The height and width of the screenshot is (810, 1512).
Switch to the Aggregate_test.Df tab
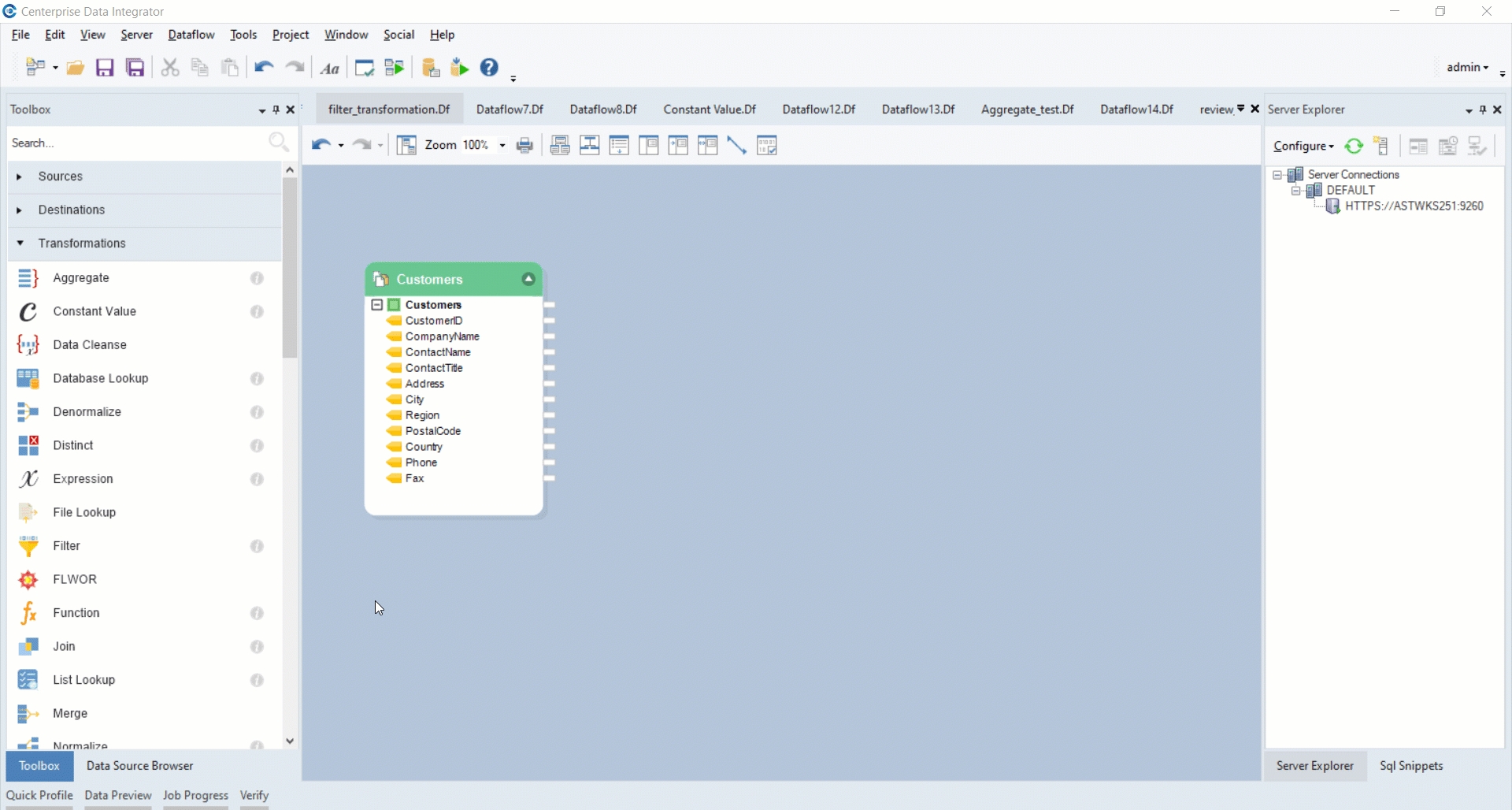(1027, 110)
